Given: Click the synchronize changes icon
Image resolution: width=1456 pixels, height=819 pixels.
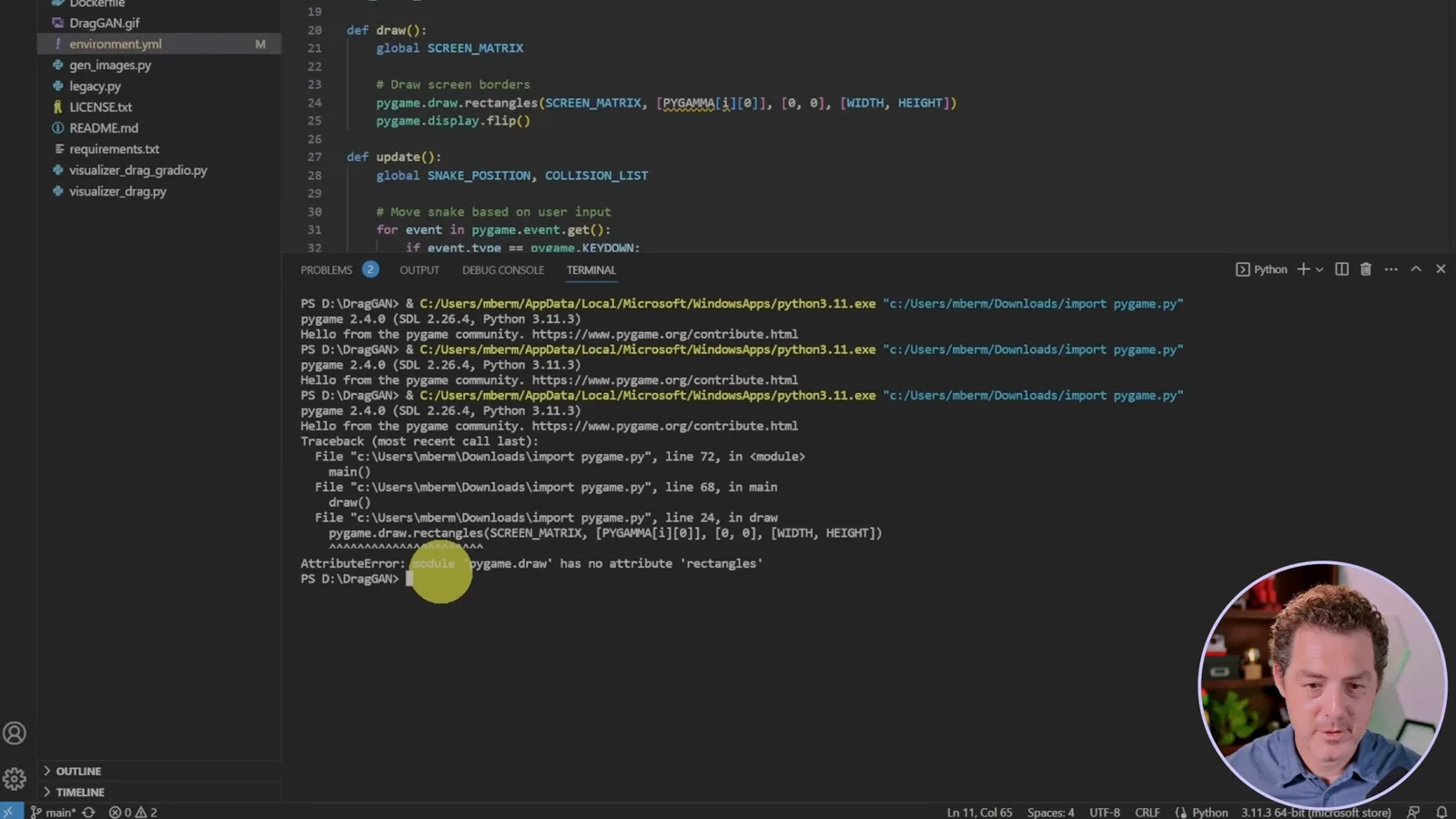Looking at the screenshot, I should pos(88,812).
